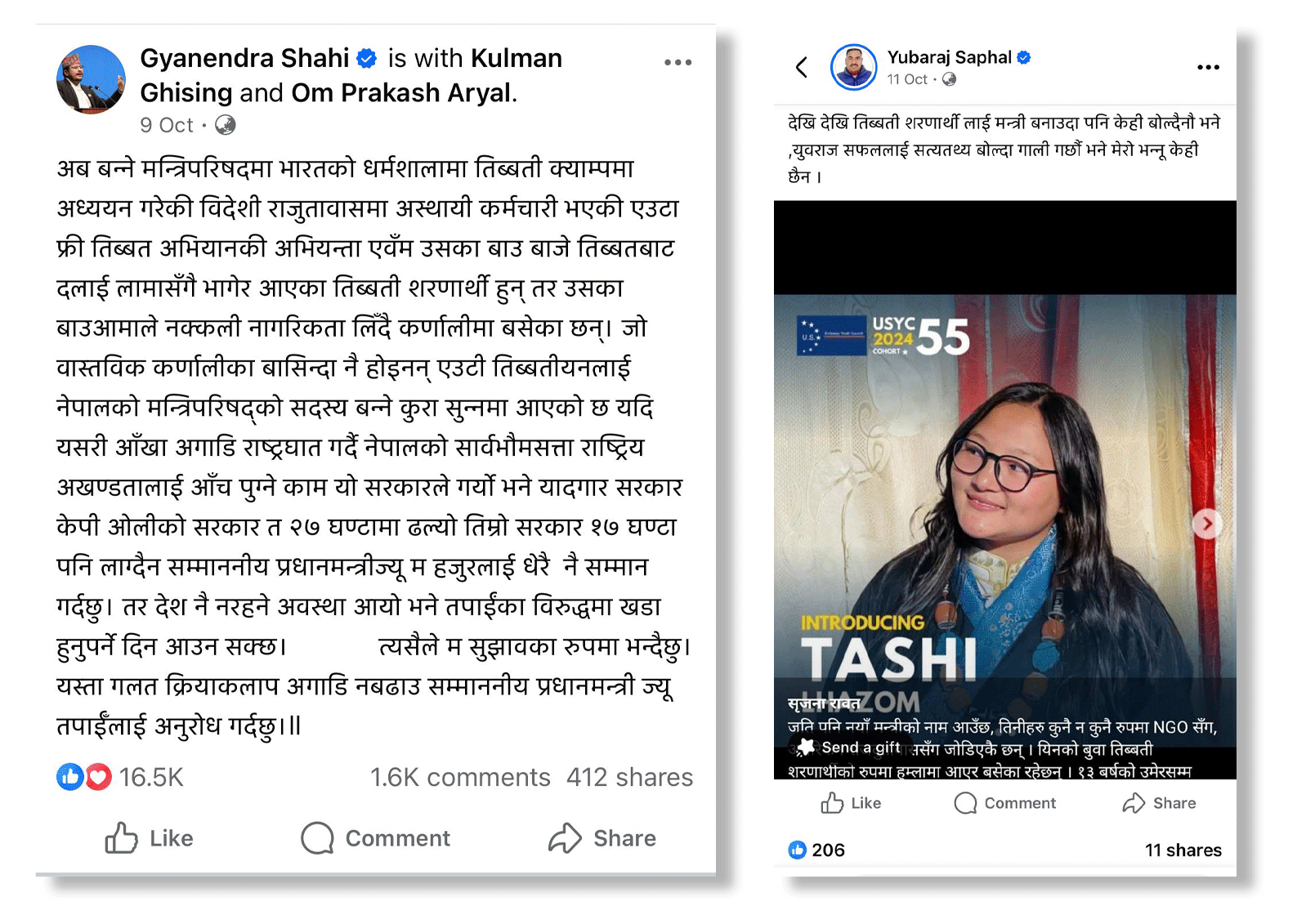Open the 1.6K comments link
This screenshot has height=924, width=1306.
[460, 777]
